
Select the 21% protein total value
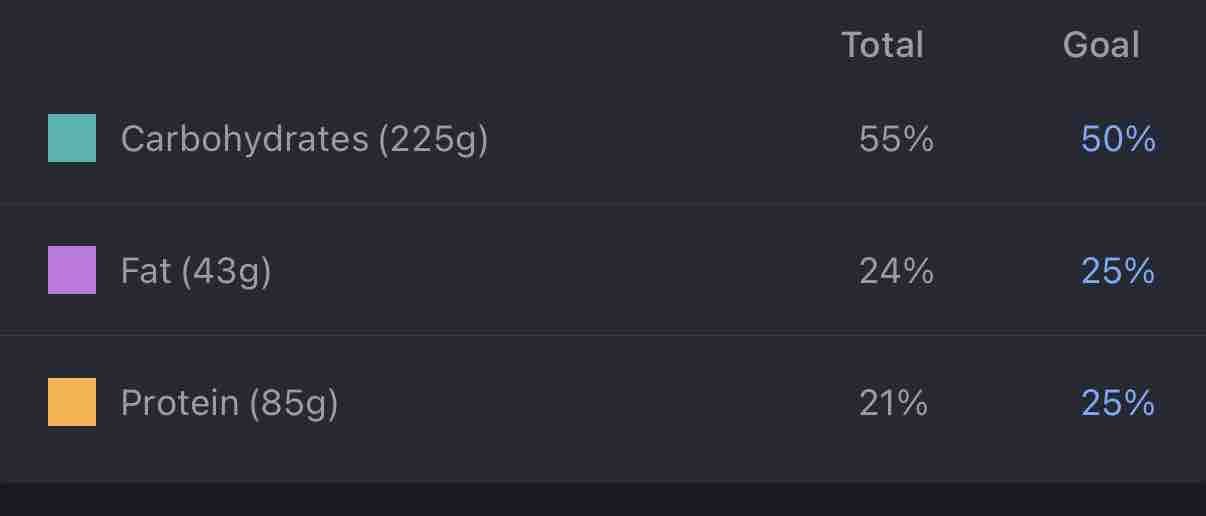(x=893, y=403)
